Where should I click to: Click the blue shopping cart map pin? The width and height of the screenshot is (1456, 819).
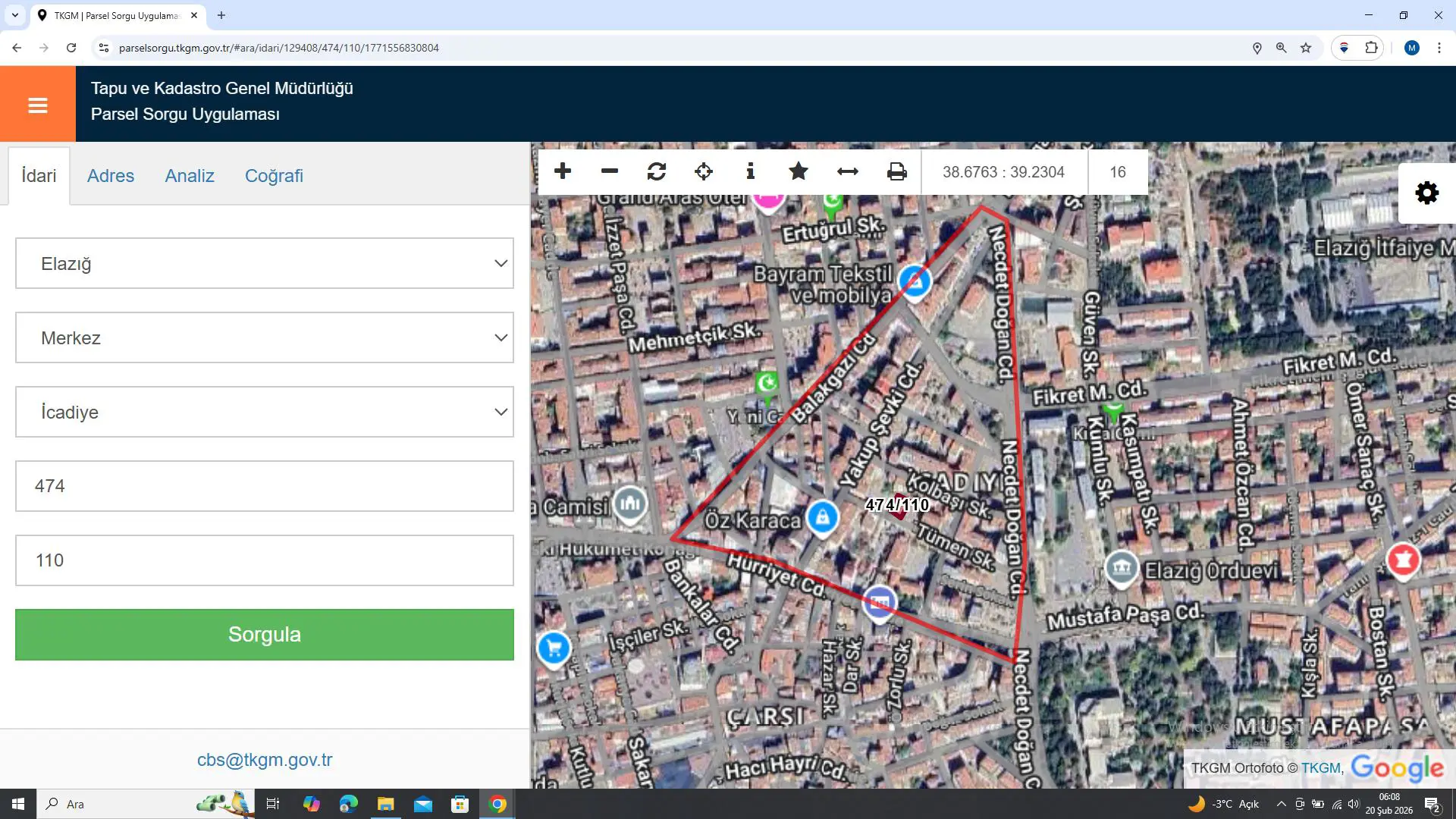pos(554,650)
